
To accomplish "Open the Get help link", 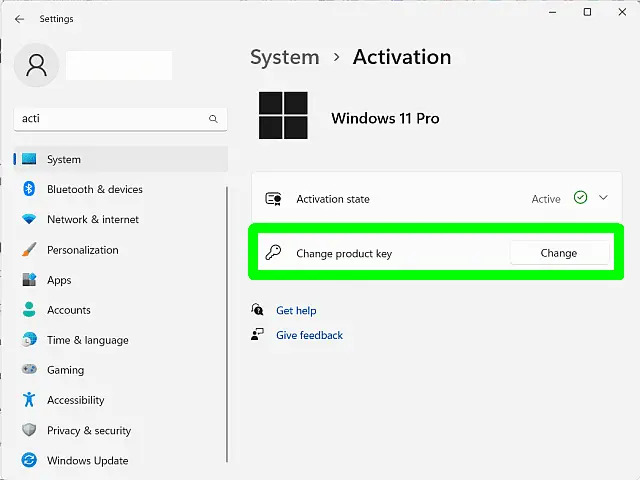I will tap(296, 311).
